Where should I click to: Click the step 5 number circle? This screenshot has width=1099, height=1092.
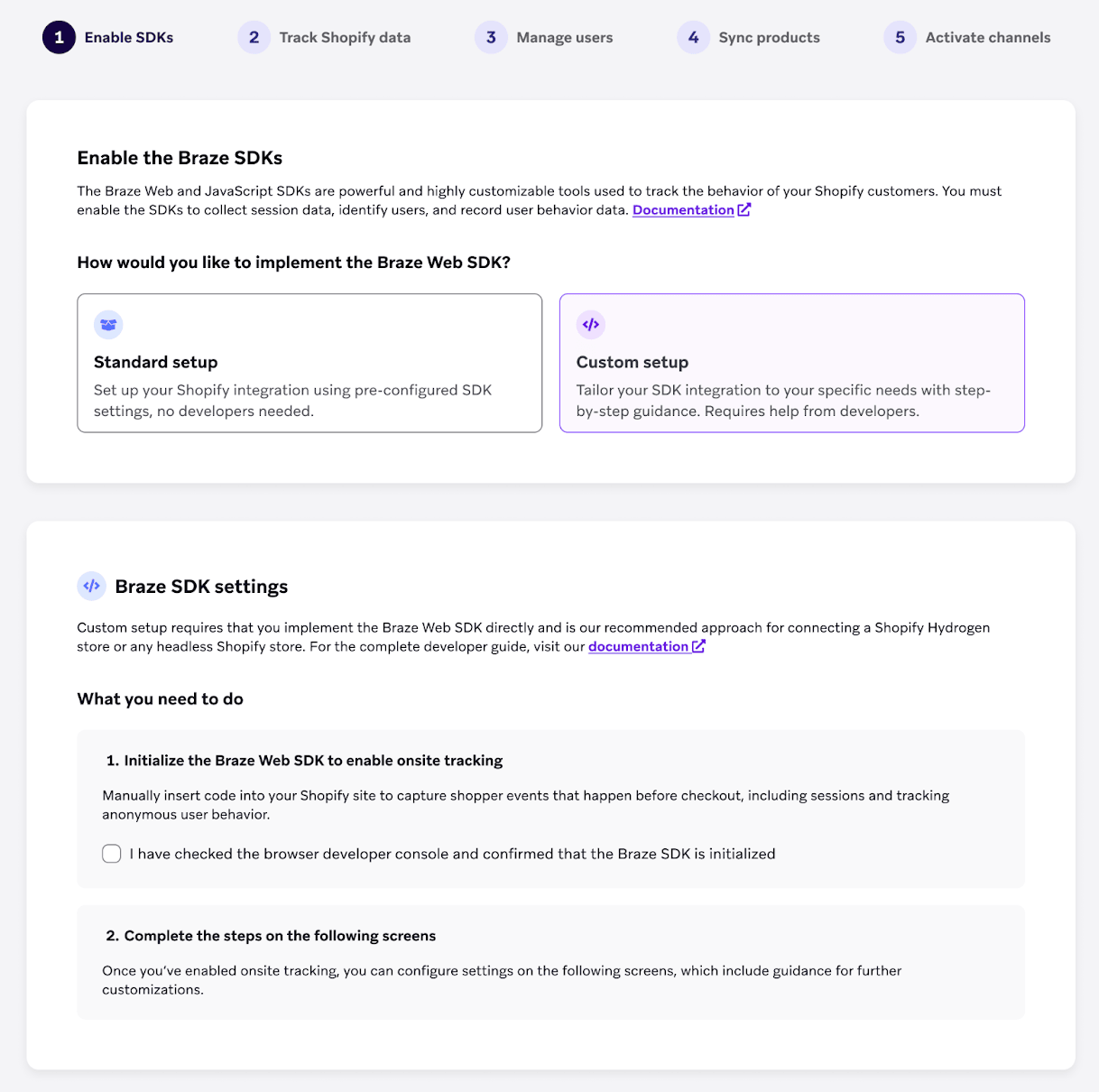(900, 37)
